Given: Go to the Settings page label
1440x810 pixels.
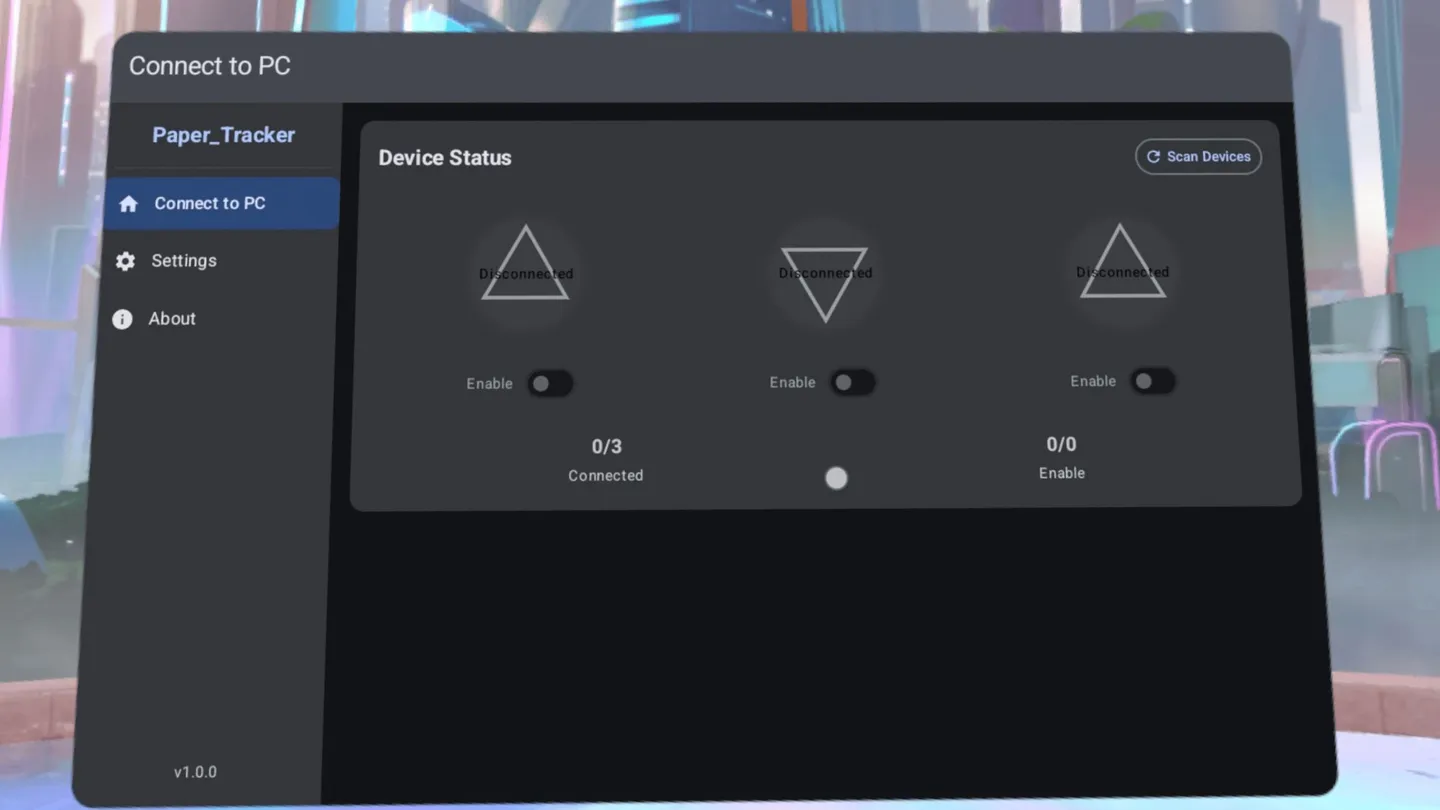Looking at the screenshot, I should click(x=184, y=261).
